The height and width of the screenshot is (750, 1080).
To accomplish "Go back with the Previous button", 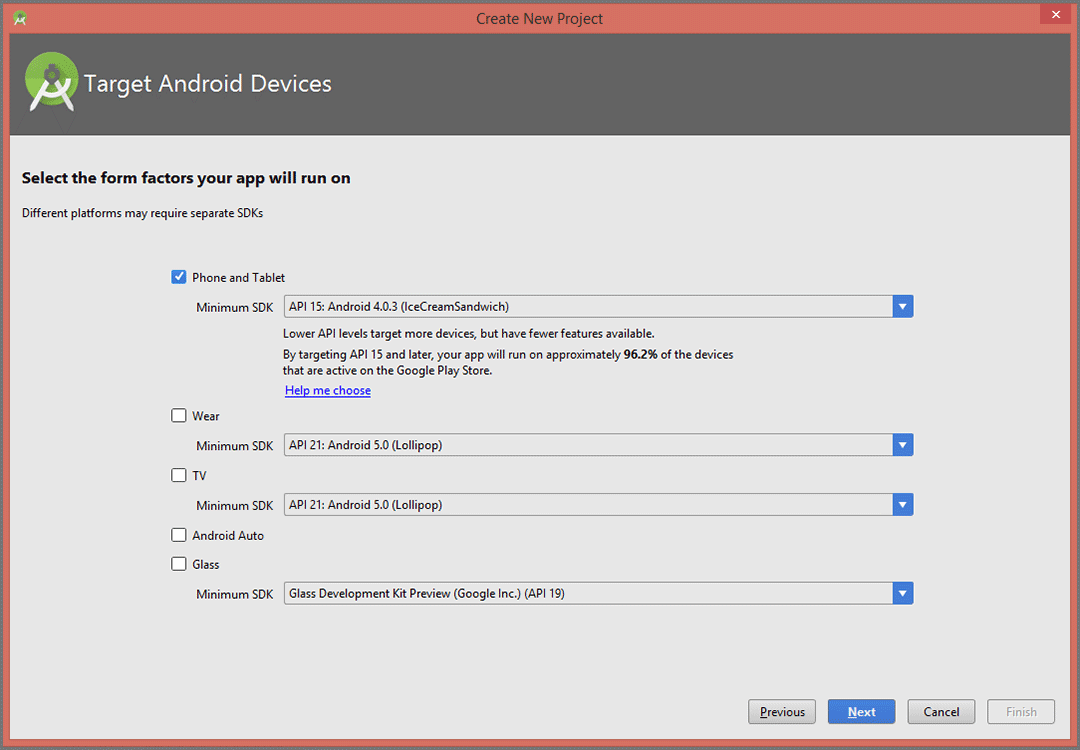I will (x=782, y=711).
